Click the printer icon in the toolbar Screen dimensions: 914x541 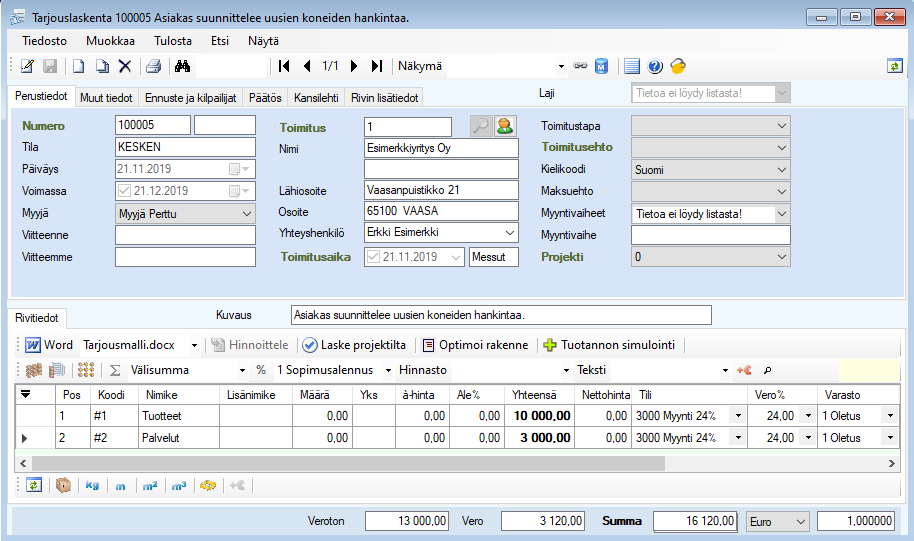(x=153, y=66)
